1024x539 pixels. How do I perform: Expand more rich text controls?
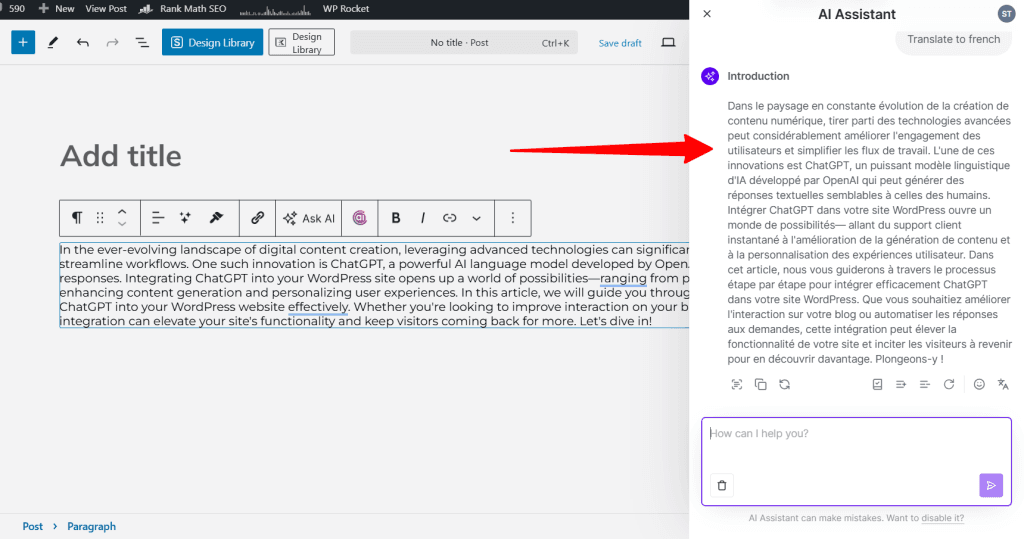pyautogui.click(x=477, y=218)
